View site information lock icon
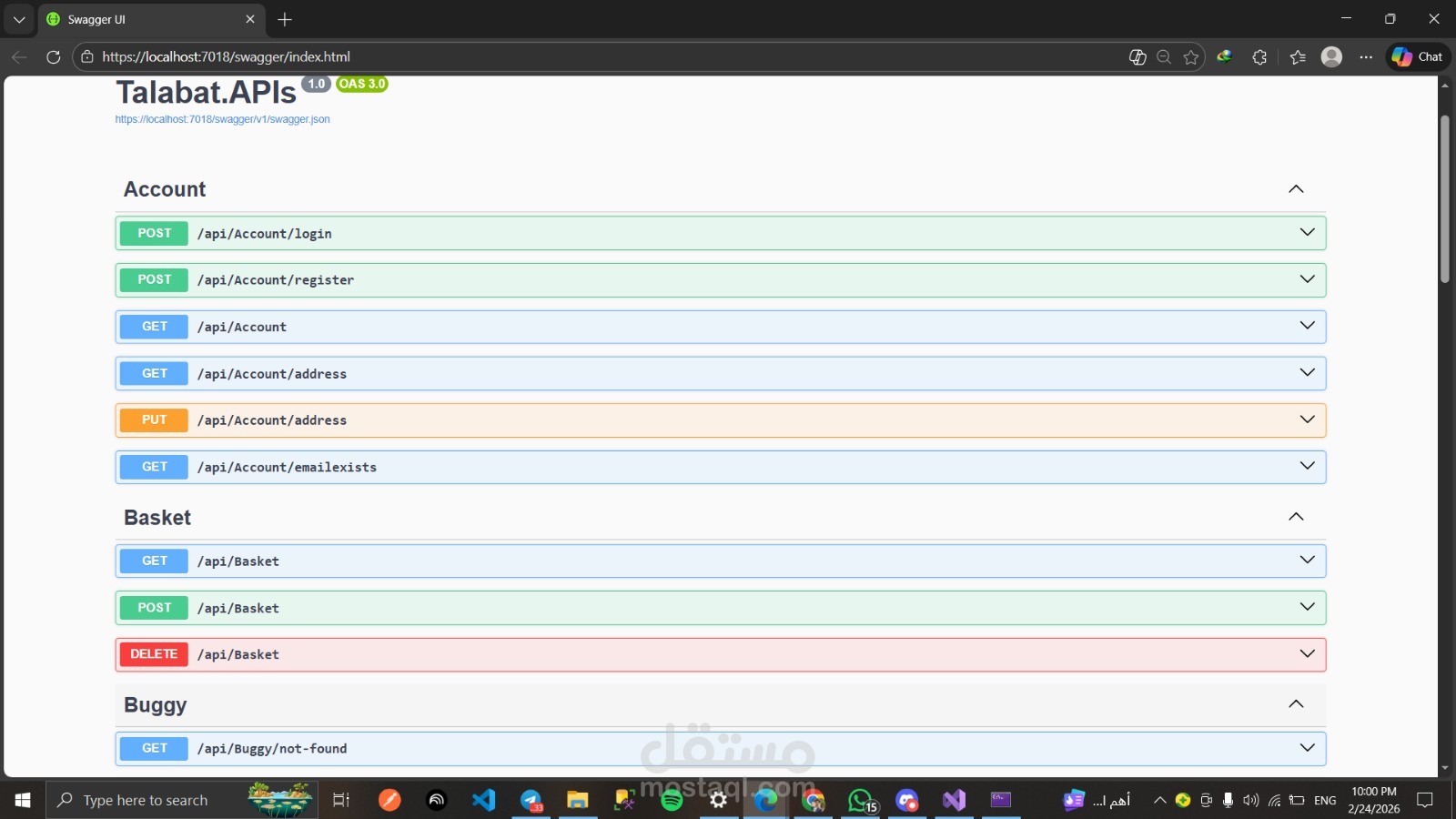Image resolution: width=1456 pixels, height=819 pixels. click(87, 56)
